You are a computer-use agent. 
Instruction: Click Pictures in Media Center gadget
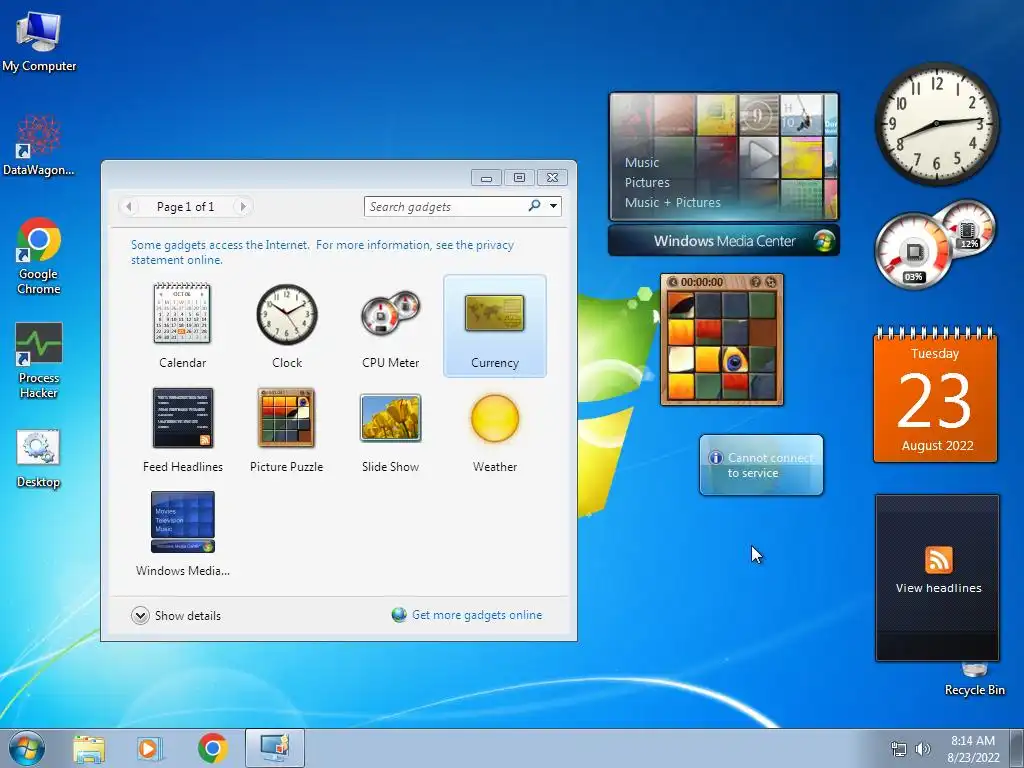coord(647,182)
